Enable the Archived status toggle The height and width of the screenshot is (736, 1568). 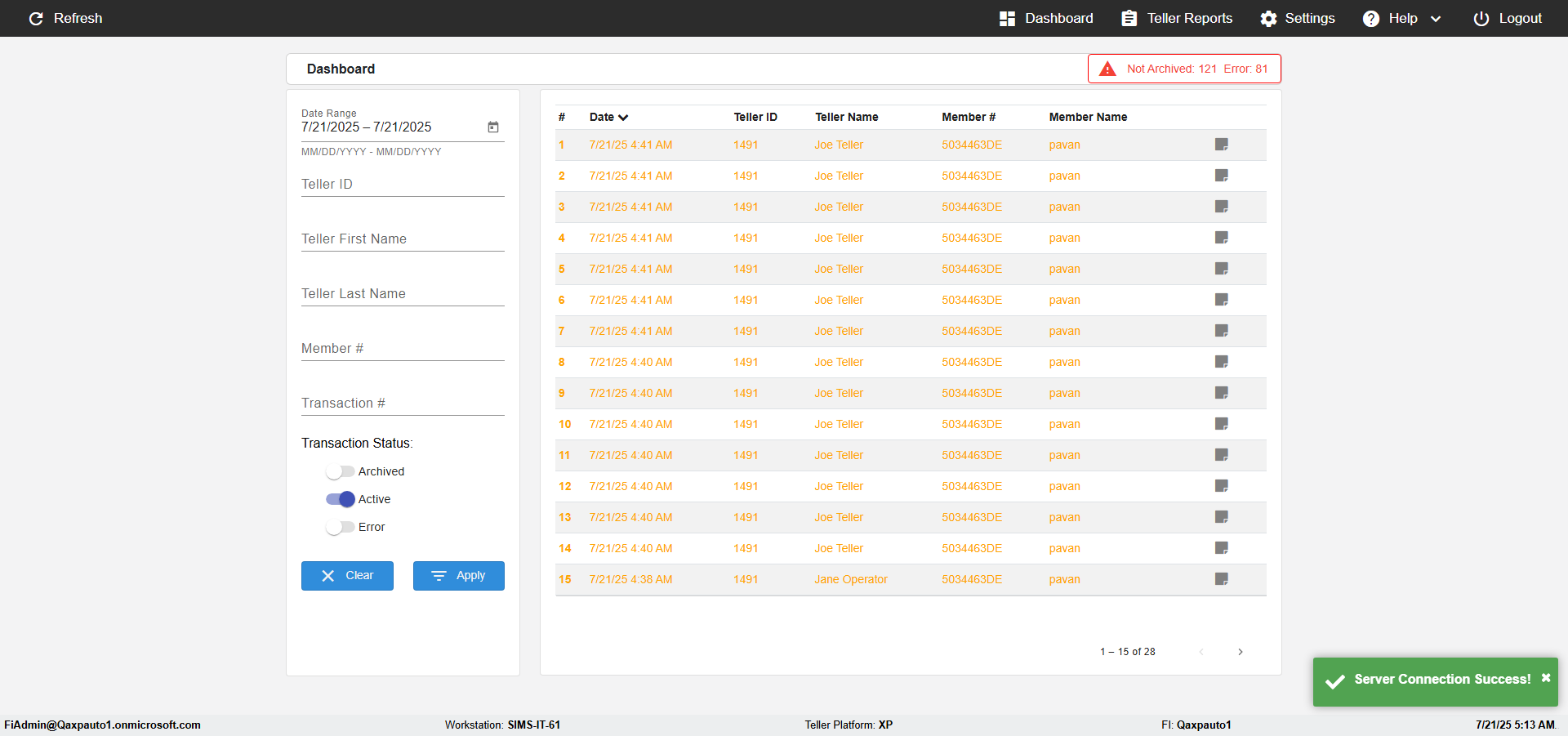[340, 471]
